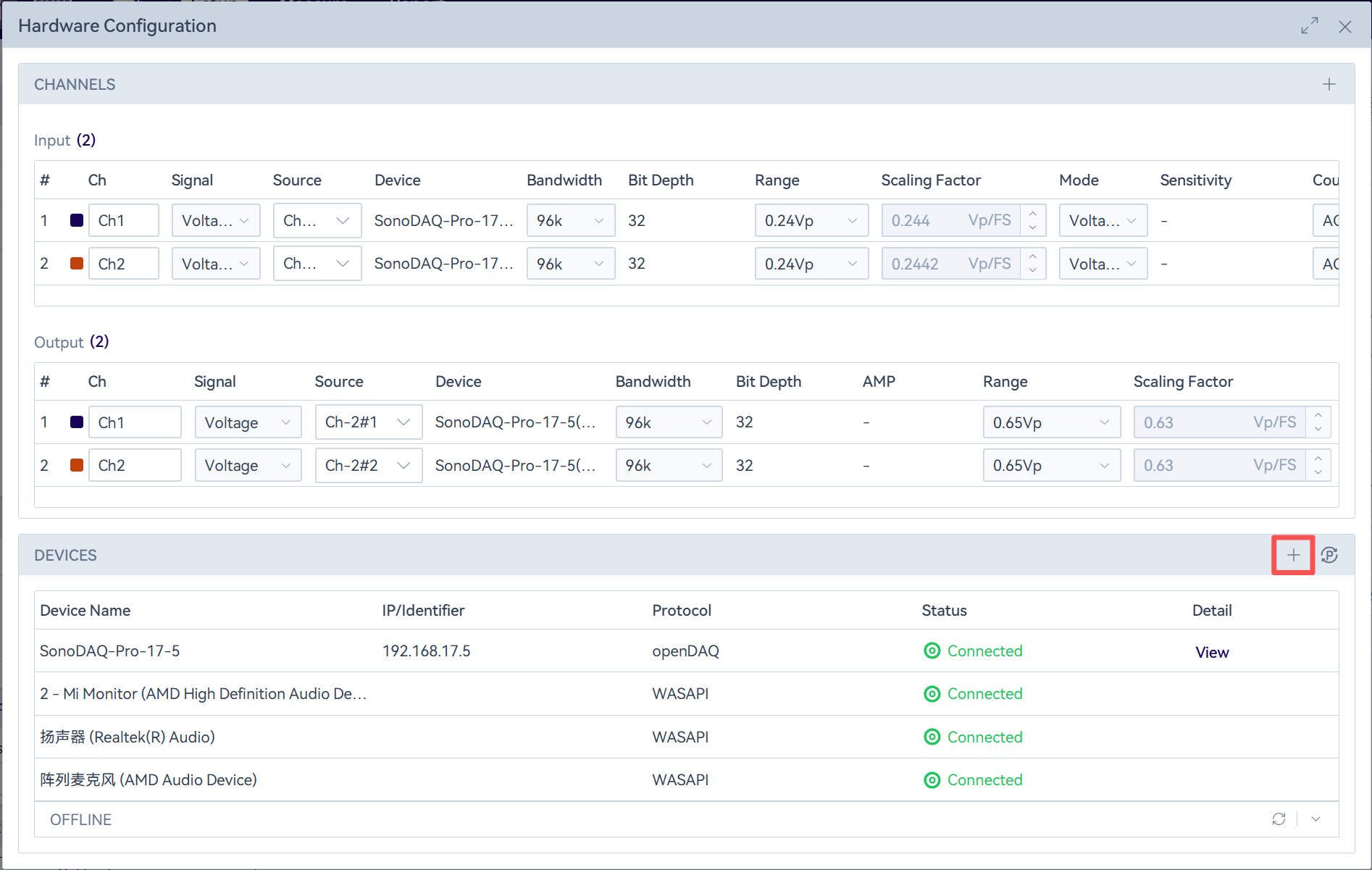Expand the Hardware Configuration dialog to fullscreen
Image resolution: width=1372 pixels, height=870 pixels.
(1309, 26)
